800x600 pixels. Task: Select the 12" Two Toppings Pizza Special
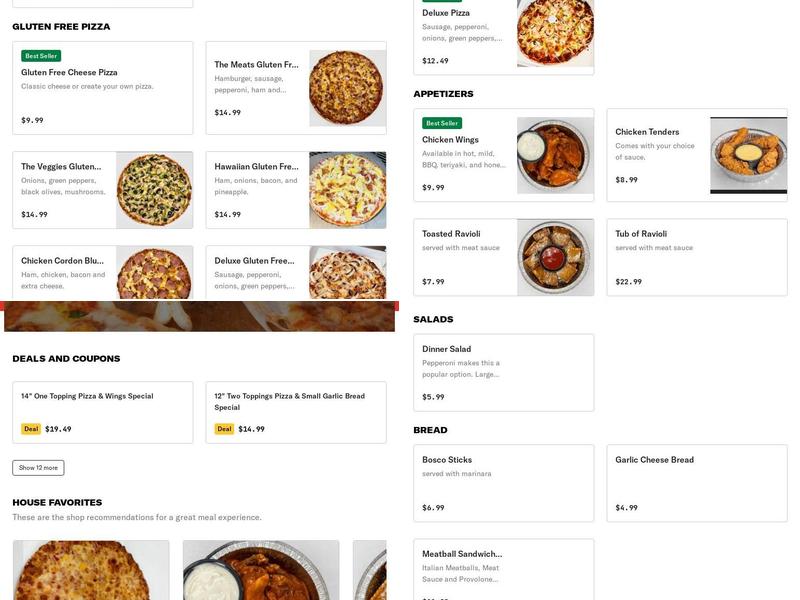pyautogui.click(x=295, y=405)
